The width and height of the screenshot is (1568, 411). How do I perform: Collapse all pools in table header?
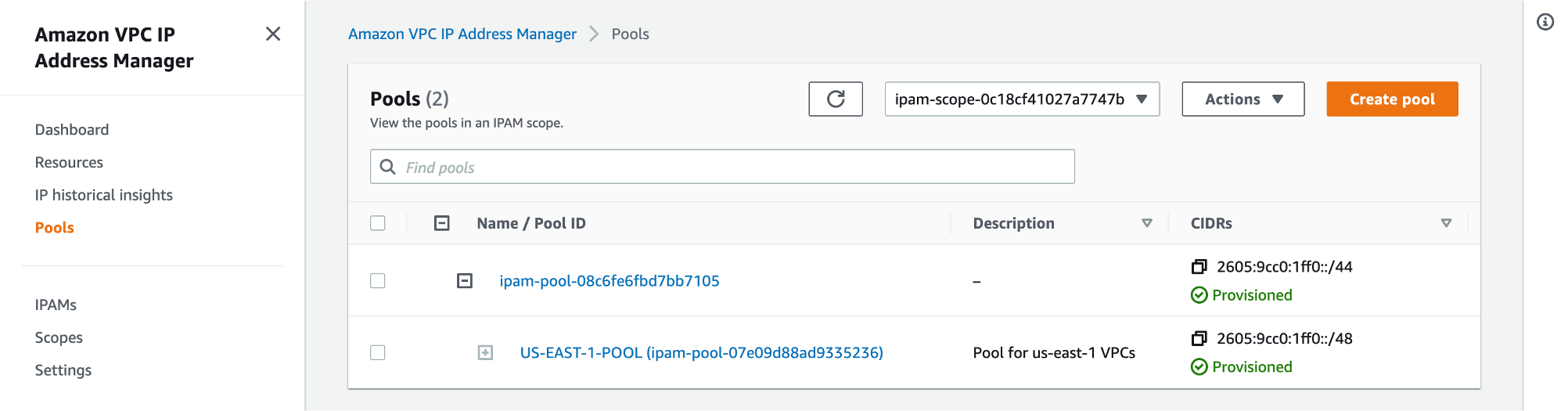442,223
